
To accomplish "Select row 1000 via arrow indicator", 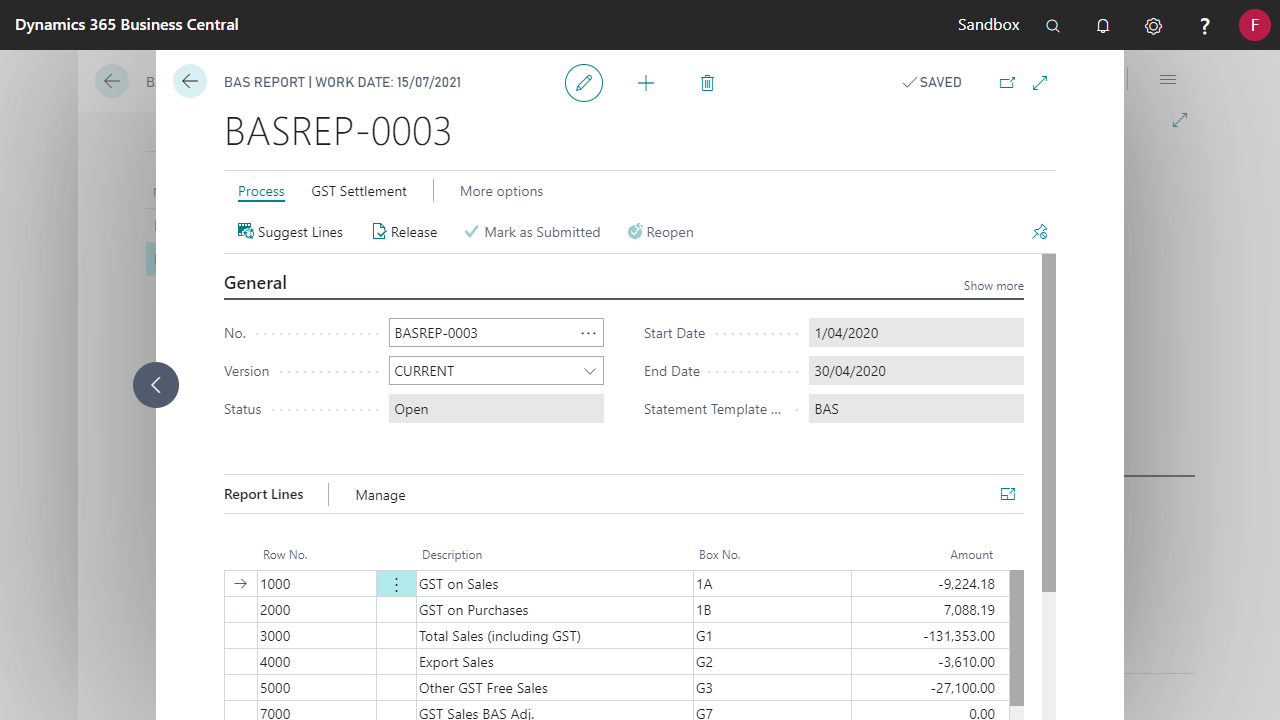I will [x=240, y=584].
